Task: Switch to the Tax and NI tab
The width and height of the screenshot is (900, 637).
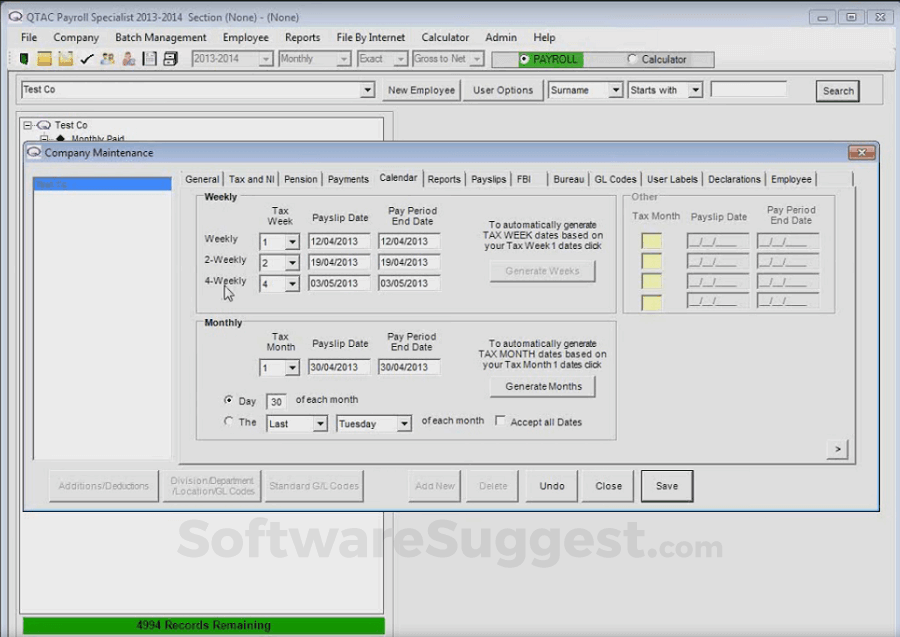Action: (250, 179)
